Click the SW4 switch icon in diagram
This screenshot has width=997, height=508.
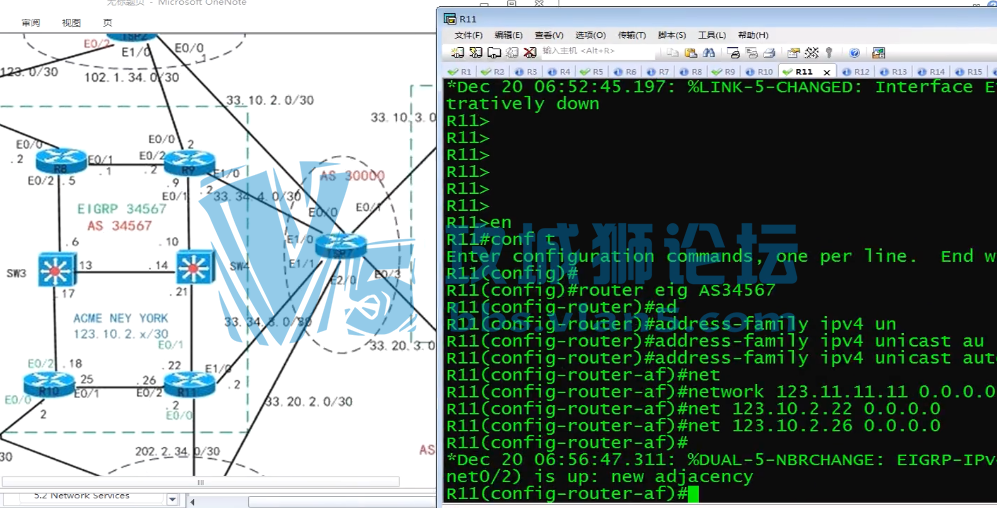click(195, 268)
